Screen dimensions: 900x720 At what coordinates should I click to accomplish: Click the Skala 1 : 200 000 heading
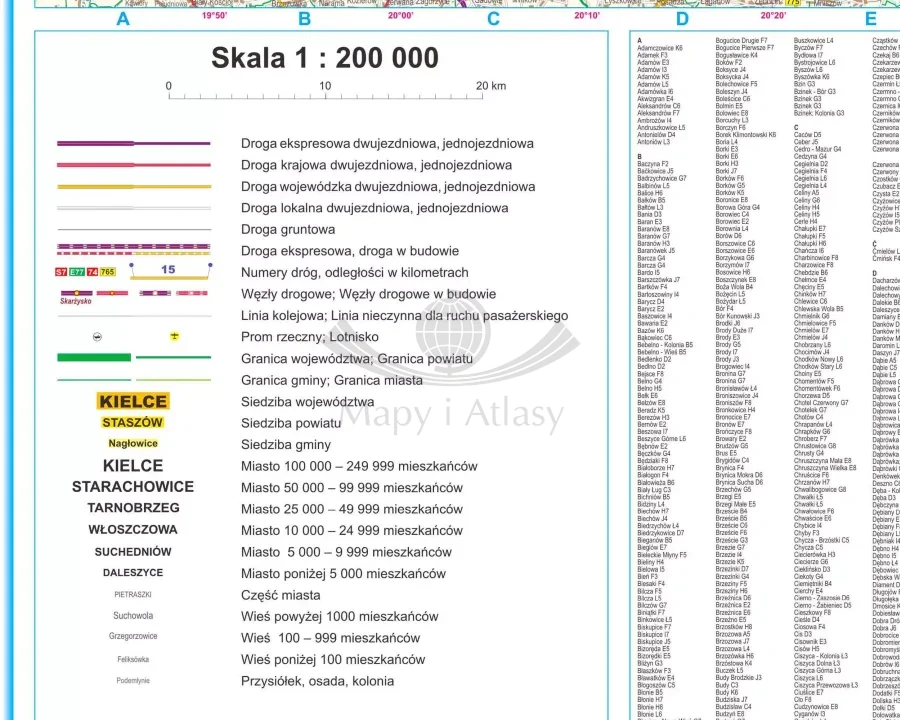pos(324,58)
